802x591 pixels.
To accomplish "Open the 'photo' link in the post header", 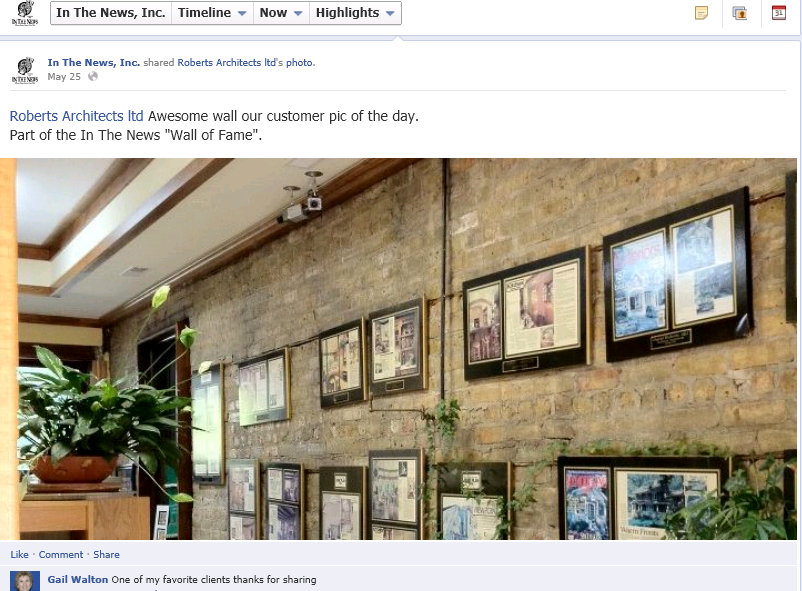I will 300,62.
